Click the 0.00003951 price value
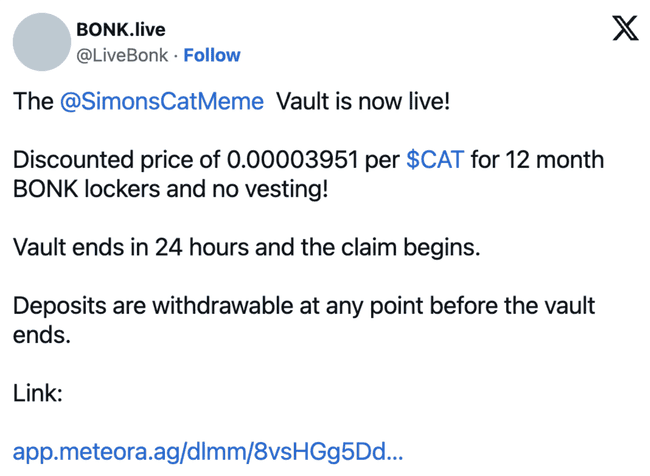Viewport: 650px width, 476px height. coord(301,161)
